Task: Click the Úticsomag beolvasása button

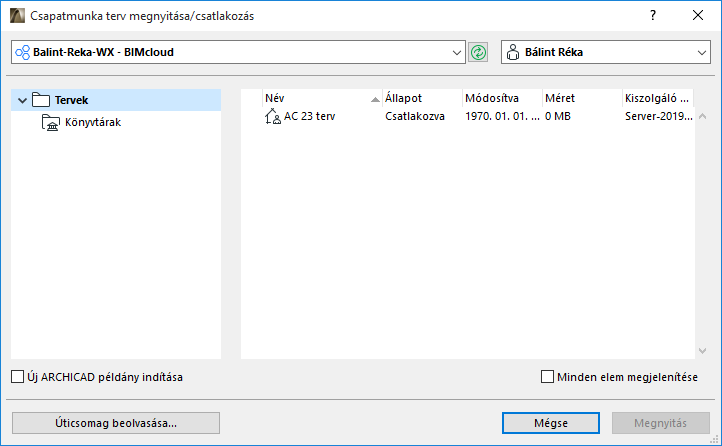Action: (116, 423)
